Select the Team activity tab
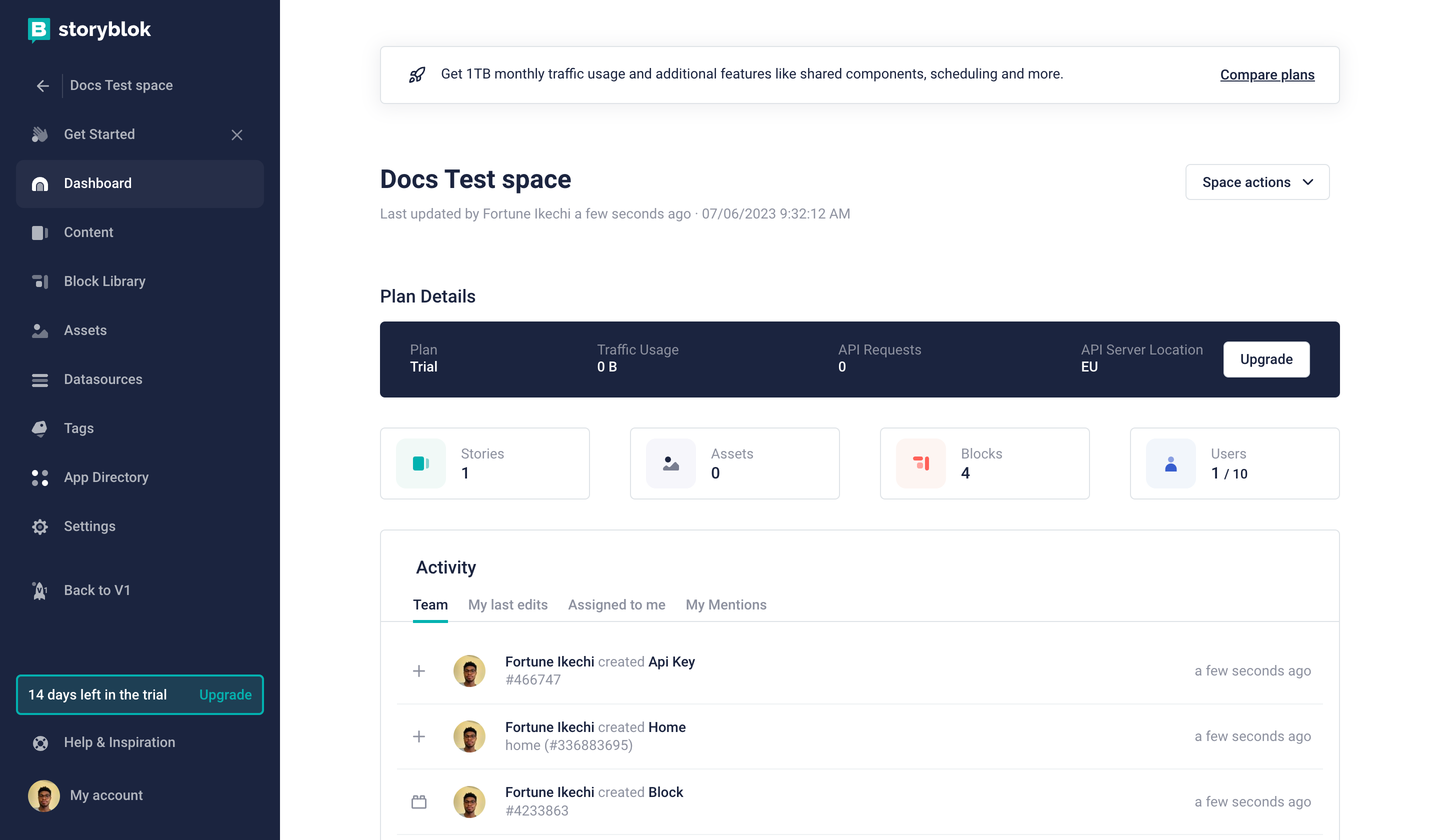This screenshot has height=840, width=1440. click(430, 605)
